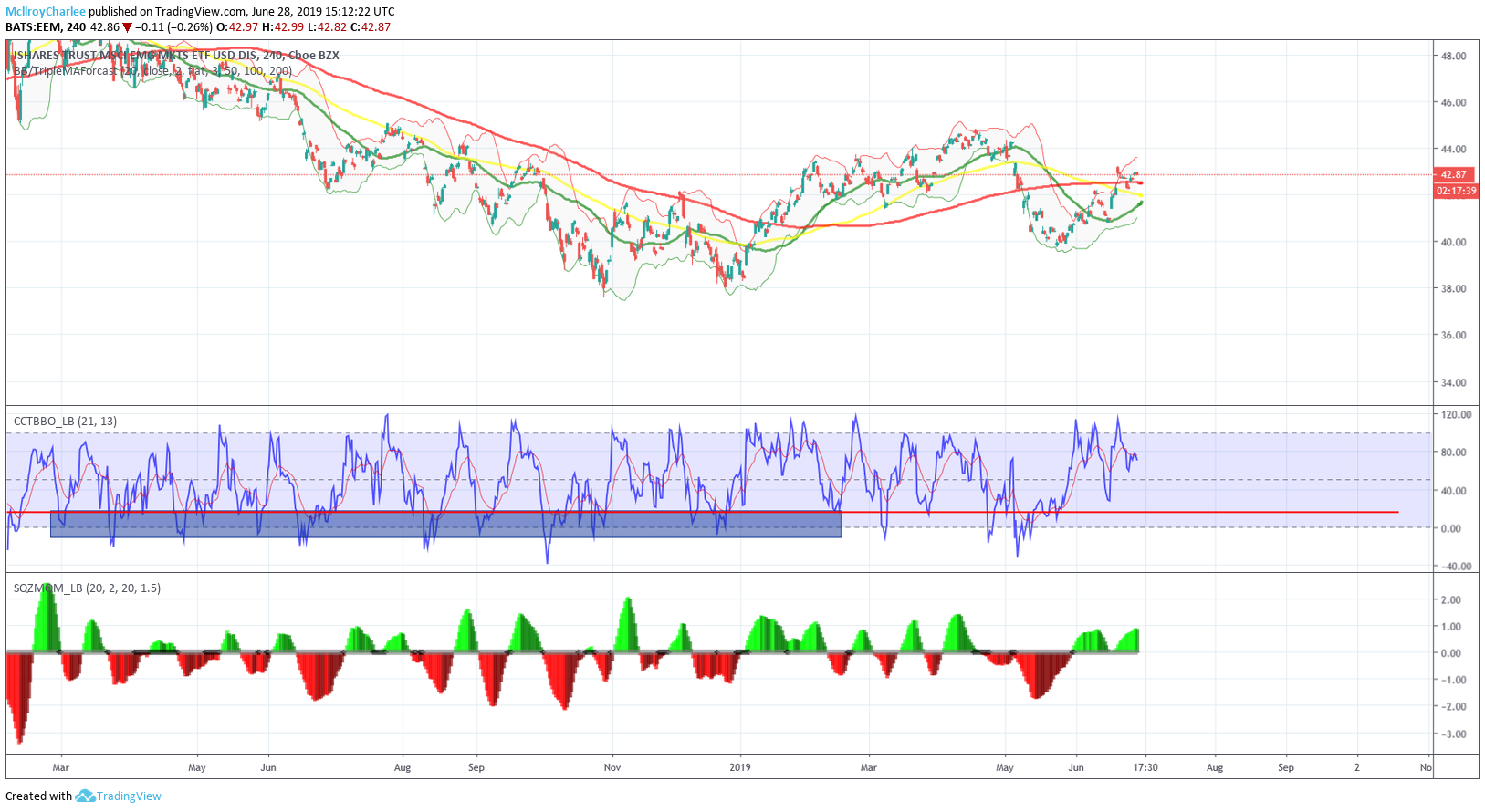Viewport: 1485px width, 812px height.
Task: Click the −3.00 momentum axis label
Action: click(x=1452, y=734)
